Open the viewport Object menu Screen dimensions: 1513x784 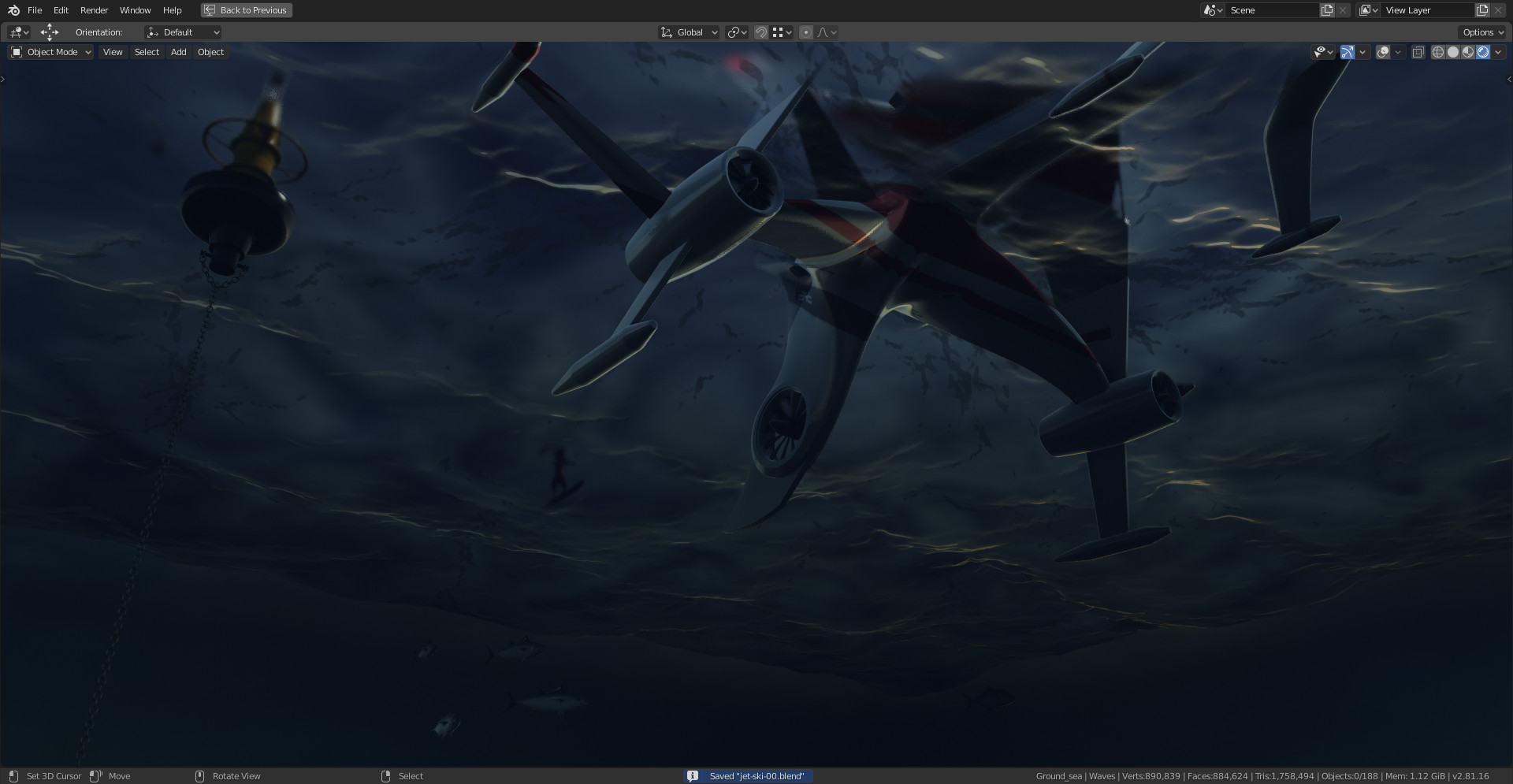(210, 52)
